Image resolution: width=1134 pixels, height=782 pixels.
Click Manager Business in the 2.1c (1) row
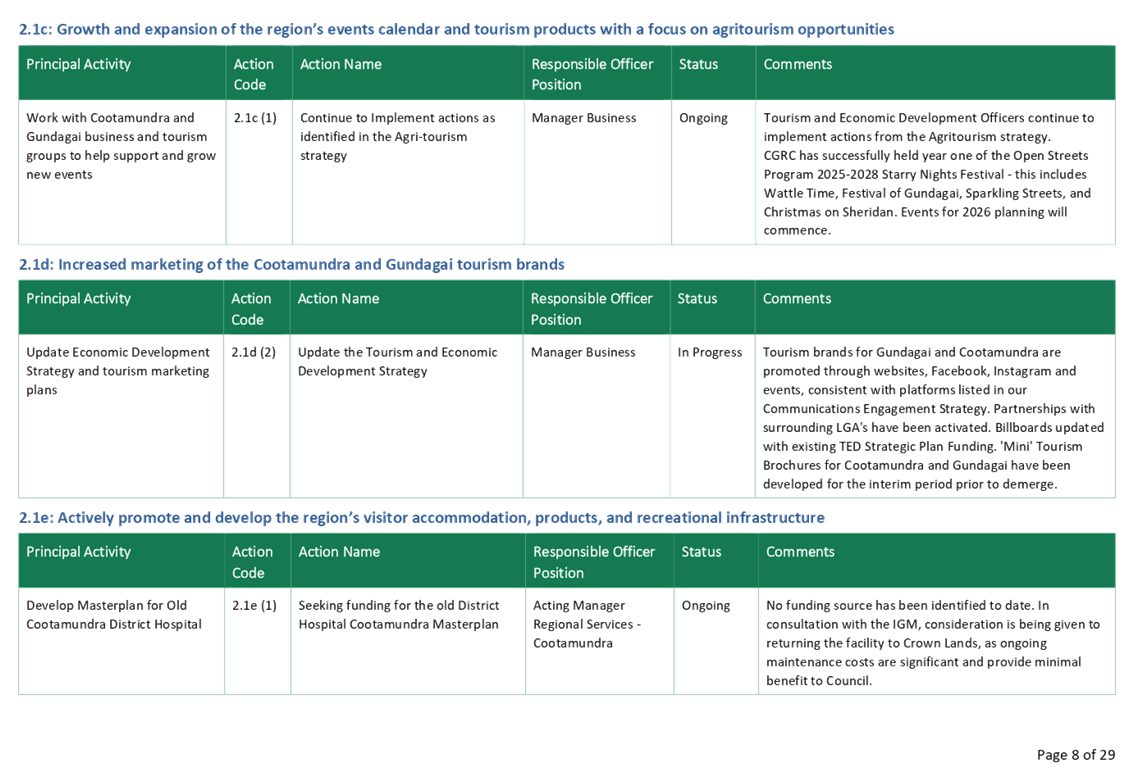pos(584,118)
